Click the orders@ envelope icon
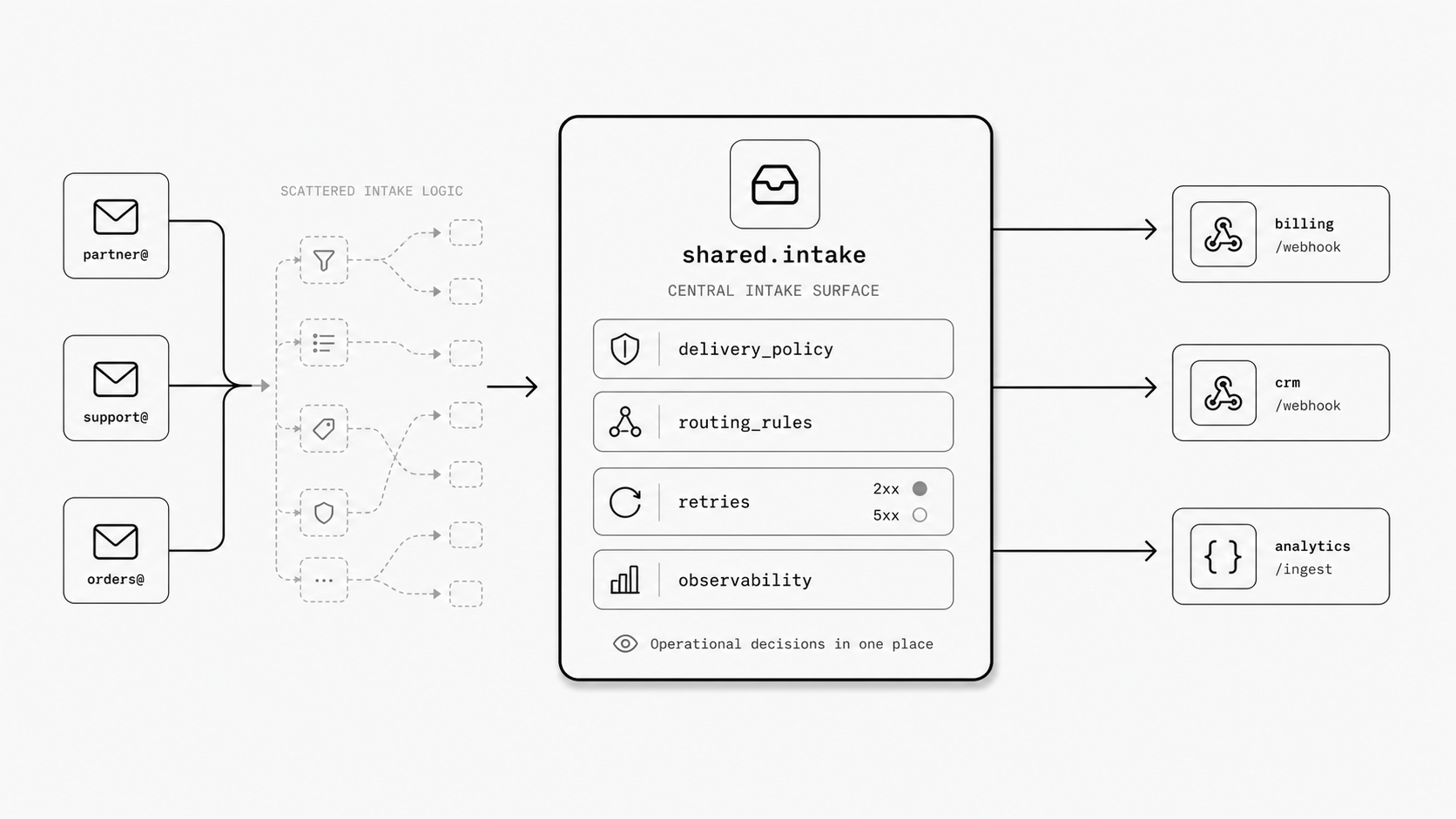Screen dimensions: 1456x819 [x=116, y=541]
